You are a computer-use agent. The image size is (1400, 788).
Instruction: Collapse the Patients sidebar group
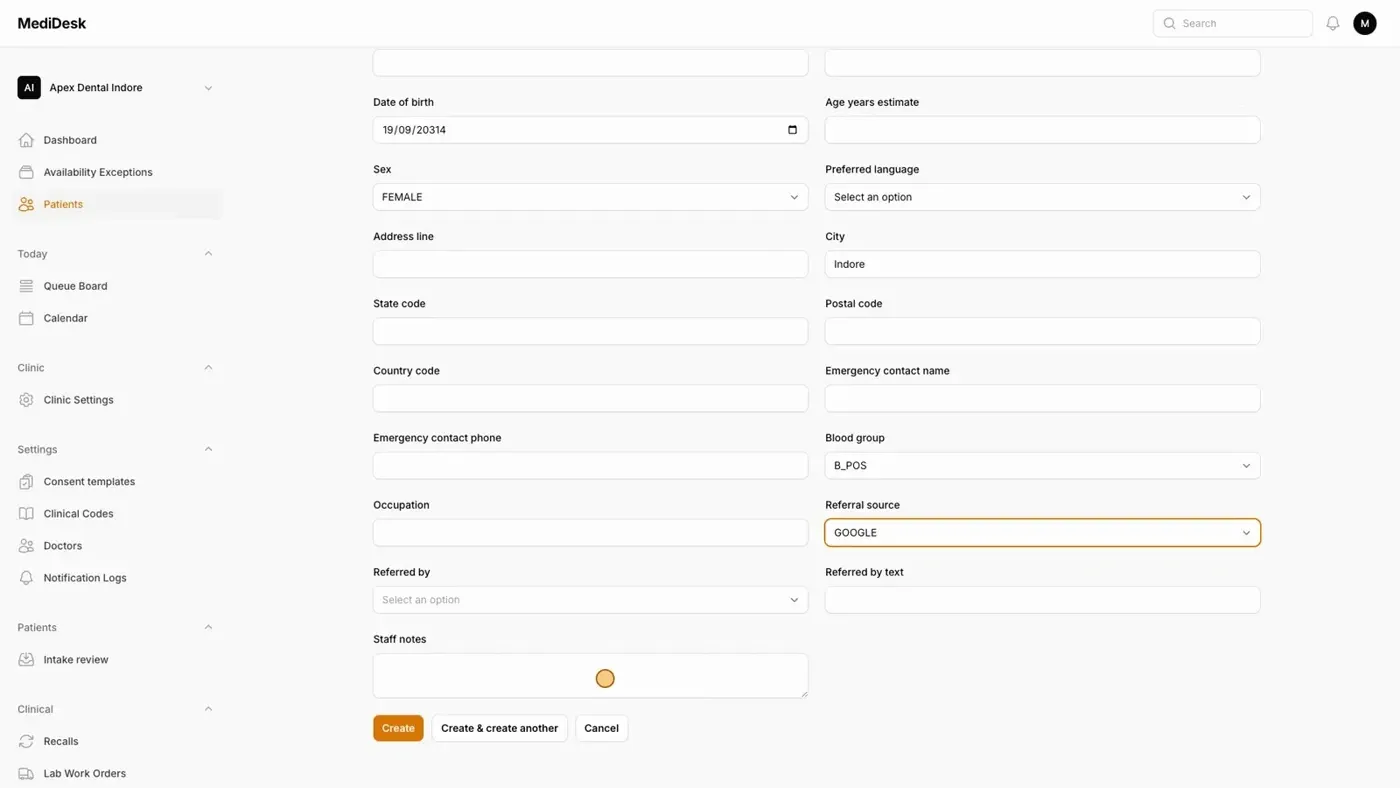208,628
